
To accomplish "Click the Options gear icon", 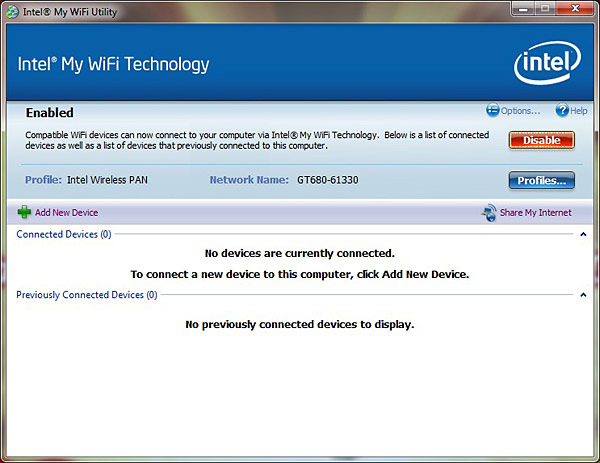I will click(492, 111).
